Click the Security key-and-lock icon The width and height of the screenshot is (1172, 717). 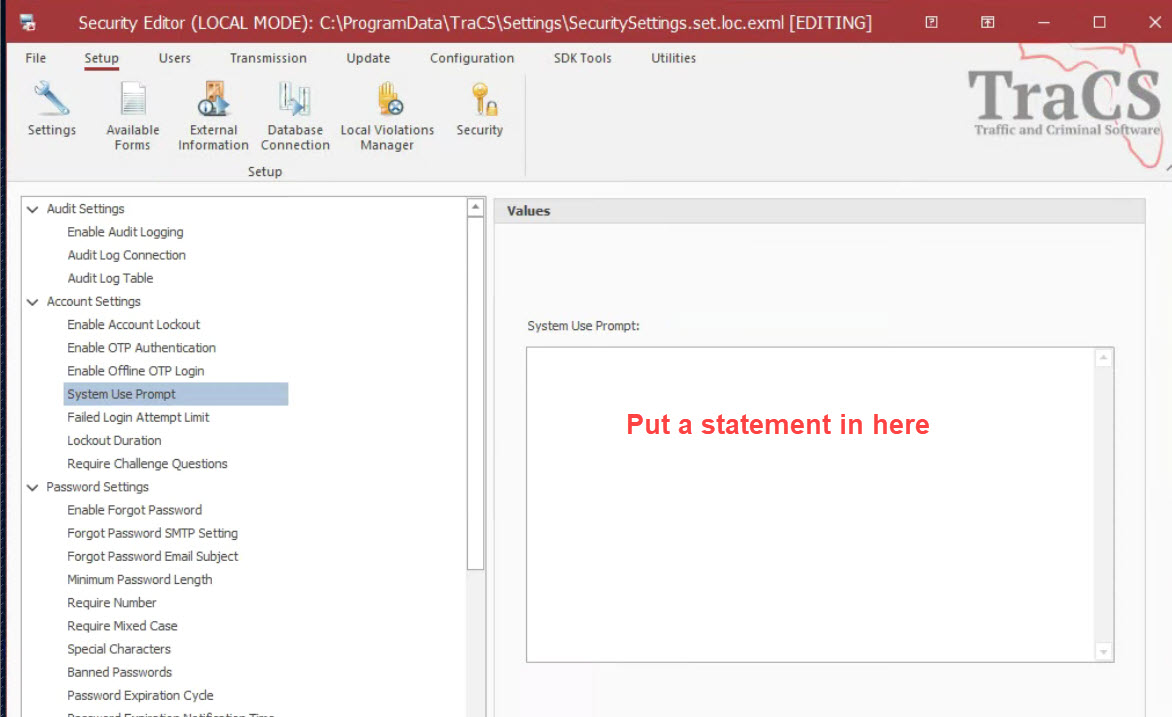479,101
